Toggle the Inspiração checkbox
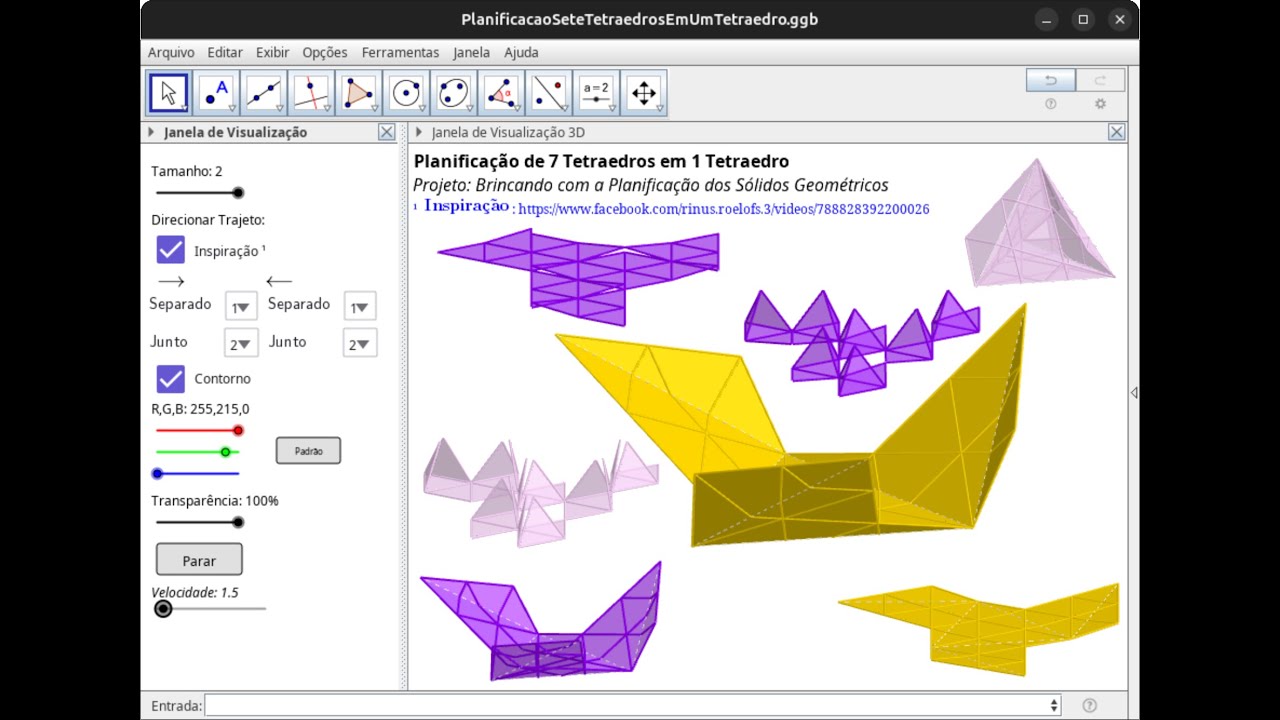 coord(171,250)
